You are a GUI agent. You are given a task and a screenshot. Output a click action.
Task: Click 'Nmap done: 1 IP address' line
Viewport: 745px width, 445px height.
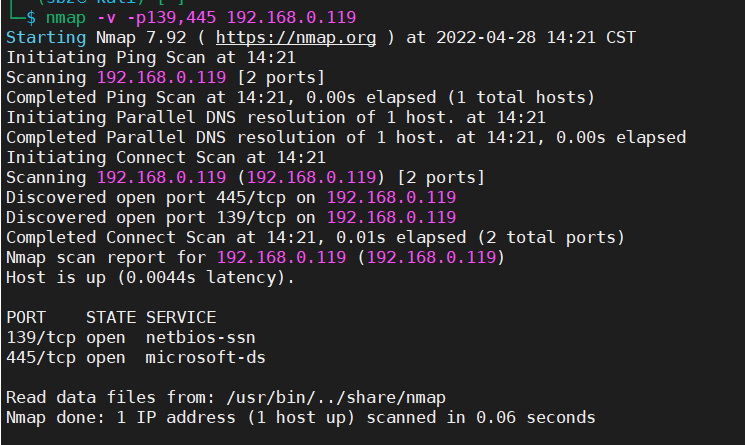(301, 417)
